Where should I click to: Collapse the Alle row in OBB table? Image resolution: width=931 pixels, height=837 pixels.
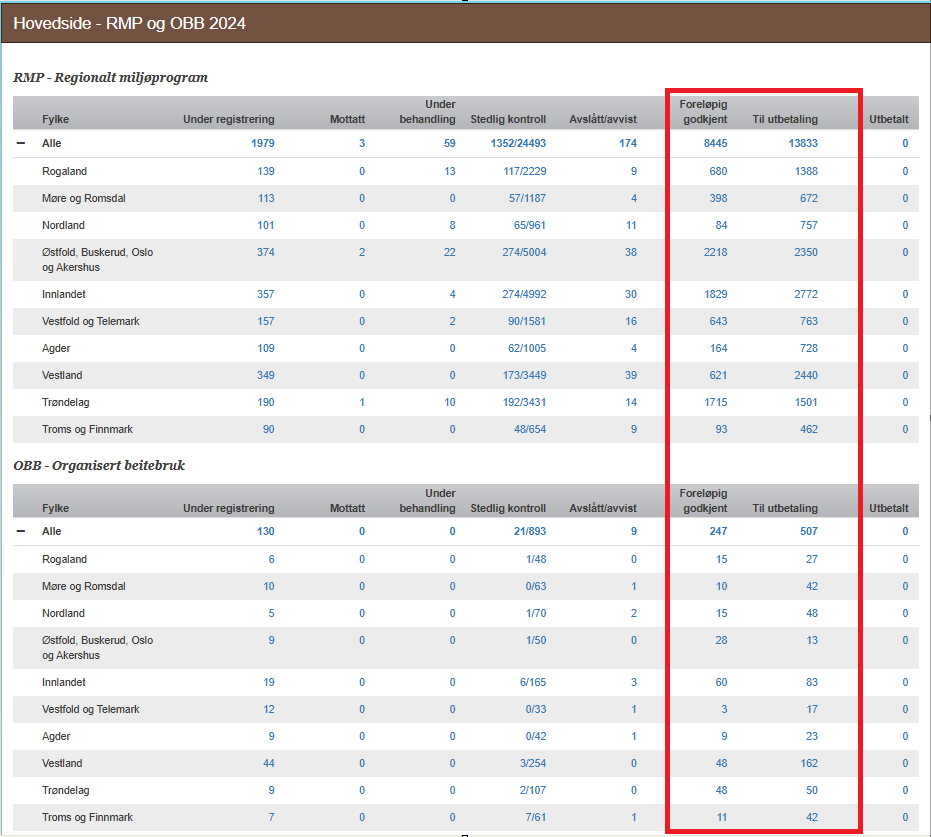point(21,532)
